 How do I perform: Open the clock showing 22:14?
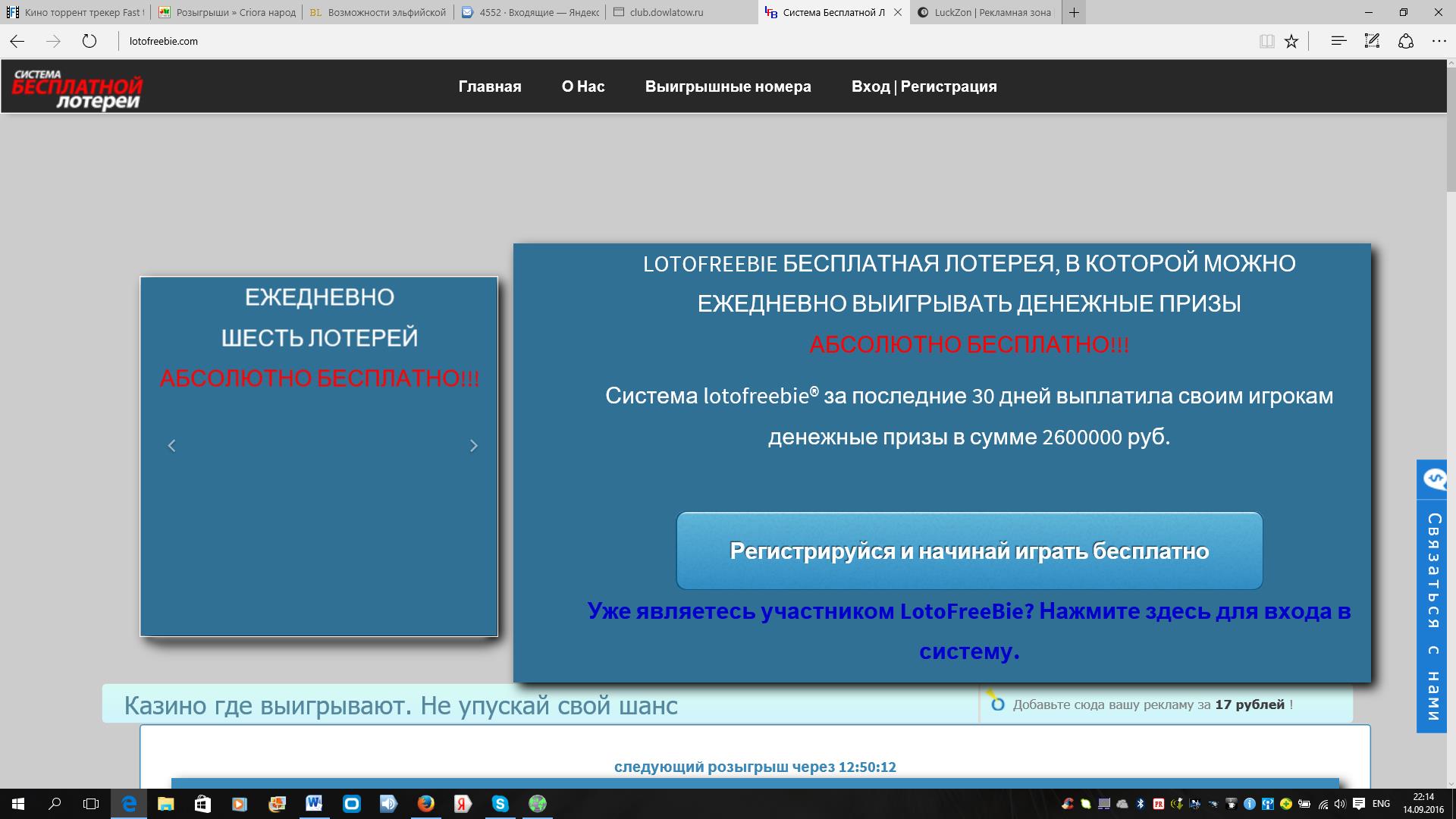click(1423, 804)
